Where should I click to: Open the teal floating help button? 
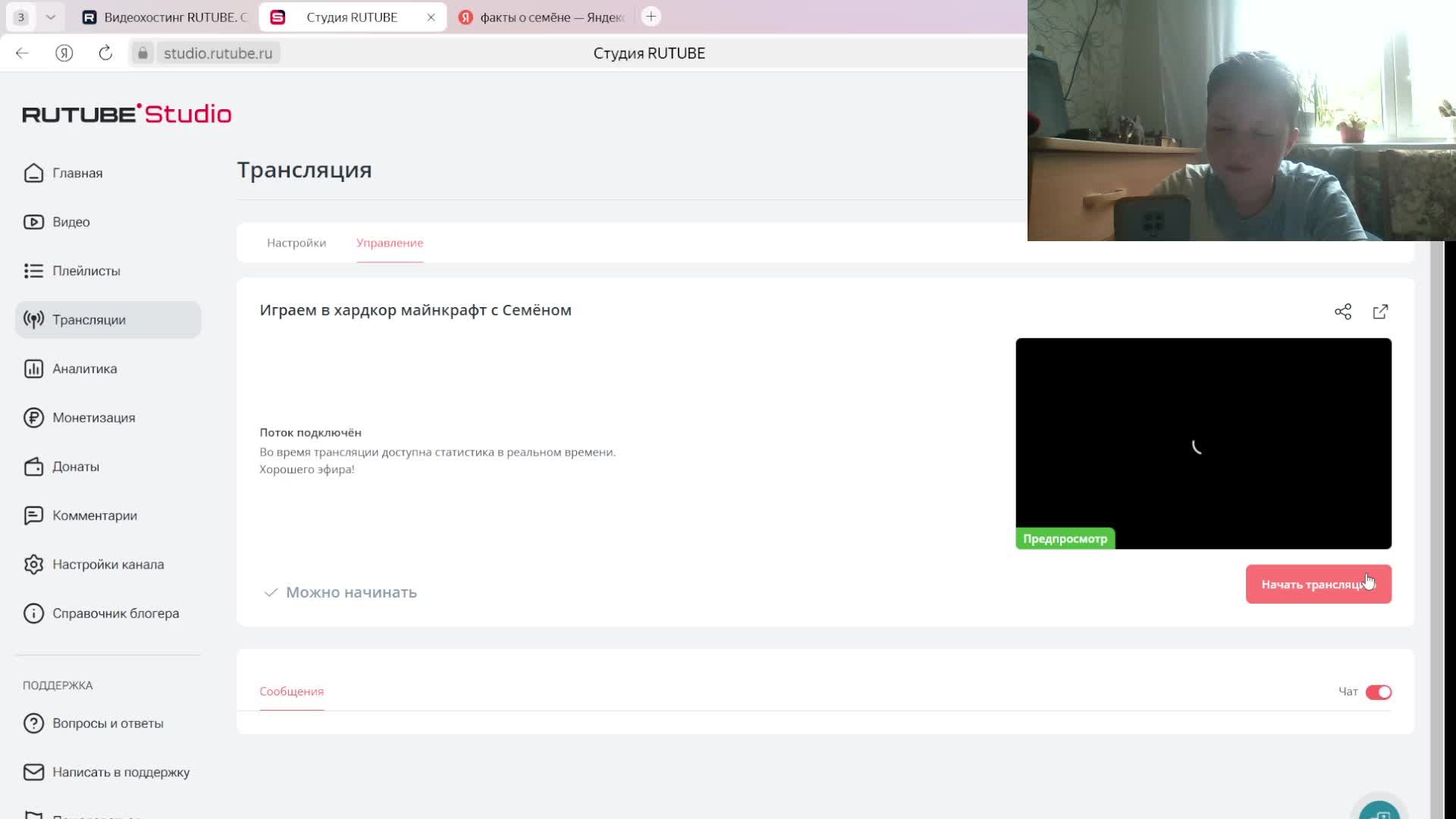tap(1379, 810)
